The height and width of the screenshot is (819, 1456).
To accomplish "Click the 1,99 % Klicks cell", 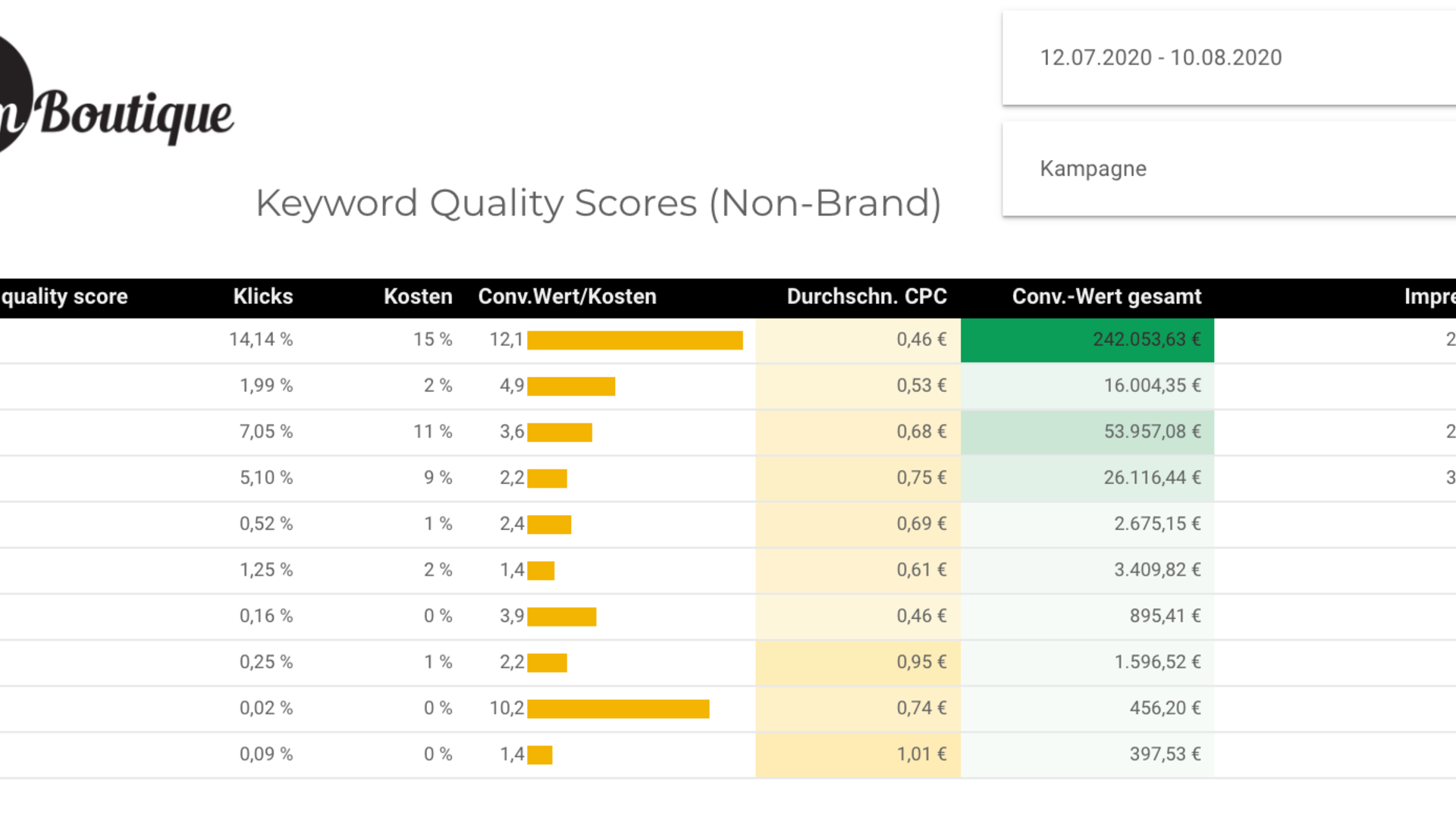I will pos(266,386).
